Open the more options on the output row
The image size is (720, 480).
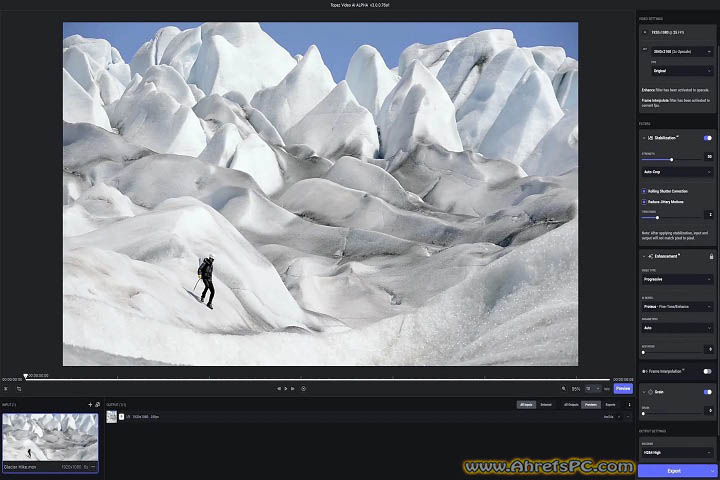coord(628,417)
